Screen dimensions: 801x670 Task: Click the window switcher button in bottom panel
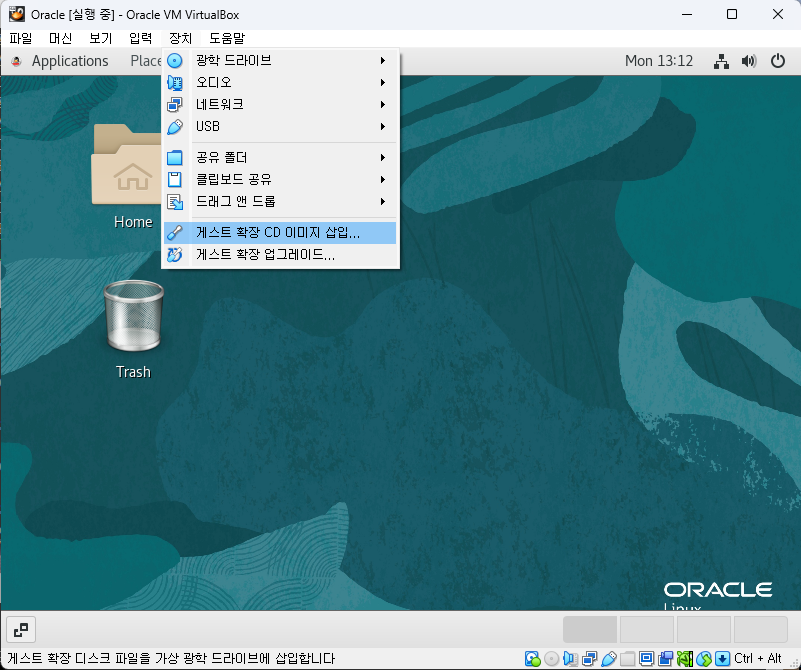click(21, 630)
